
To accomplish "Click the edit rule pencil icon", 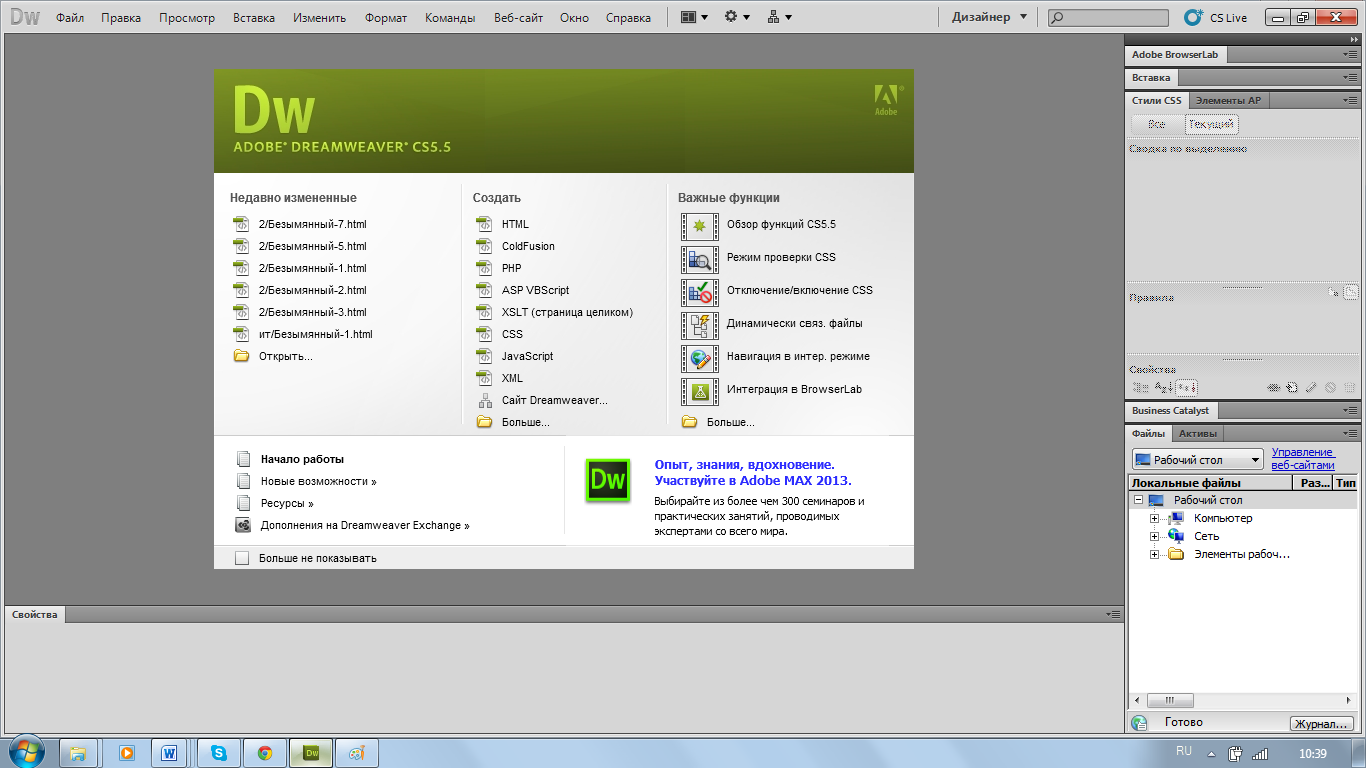I will click(x=1311, y=387).
